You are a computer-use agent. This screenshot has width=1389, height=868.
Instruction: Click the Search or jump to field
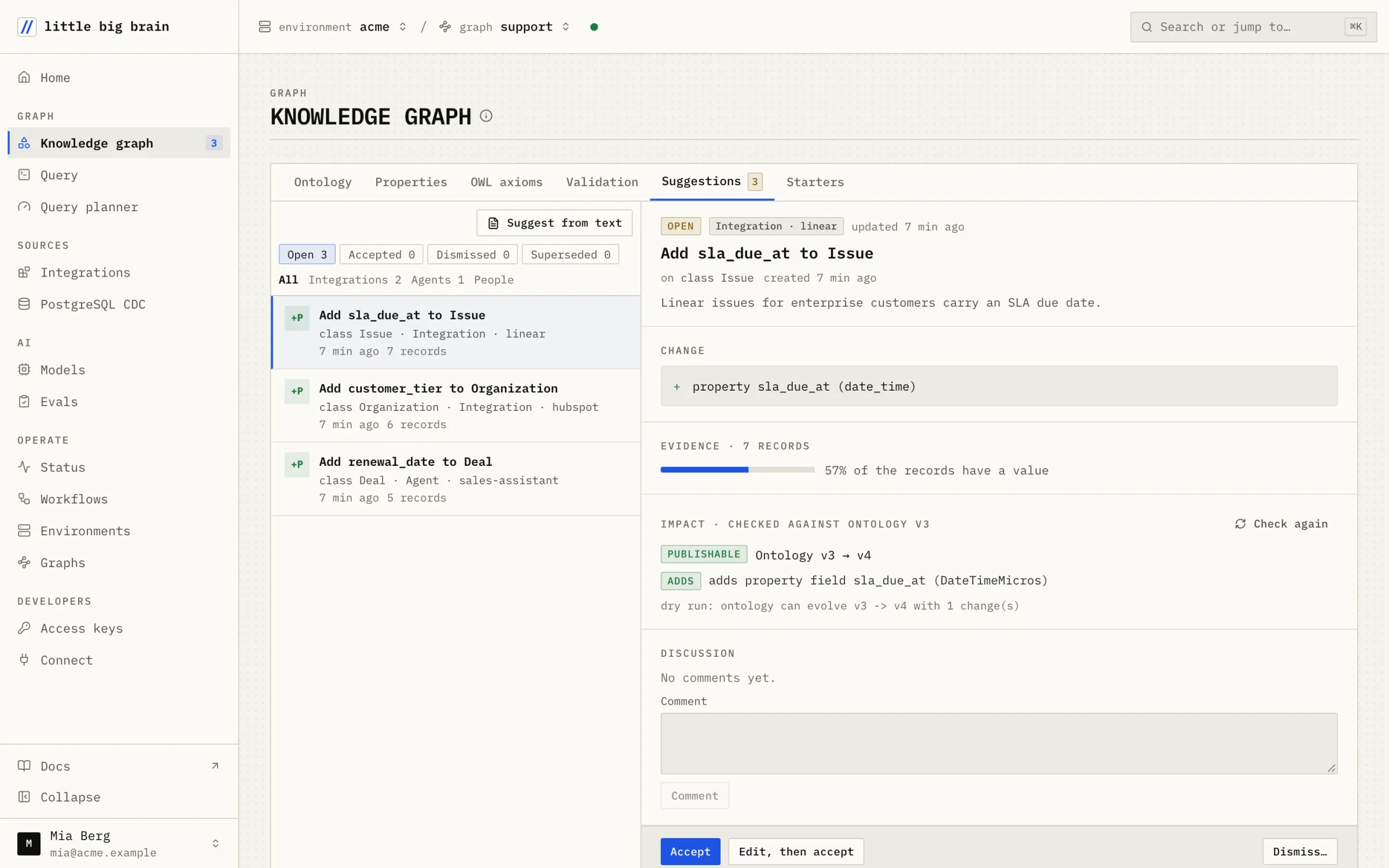(x=1253, y=27)
